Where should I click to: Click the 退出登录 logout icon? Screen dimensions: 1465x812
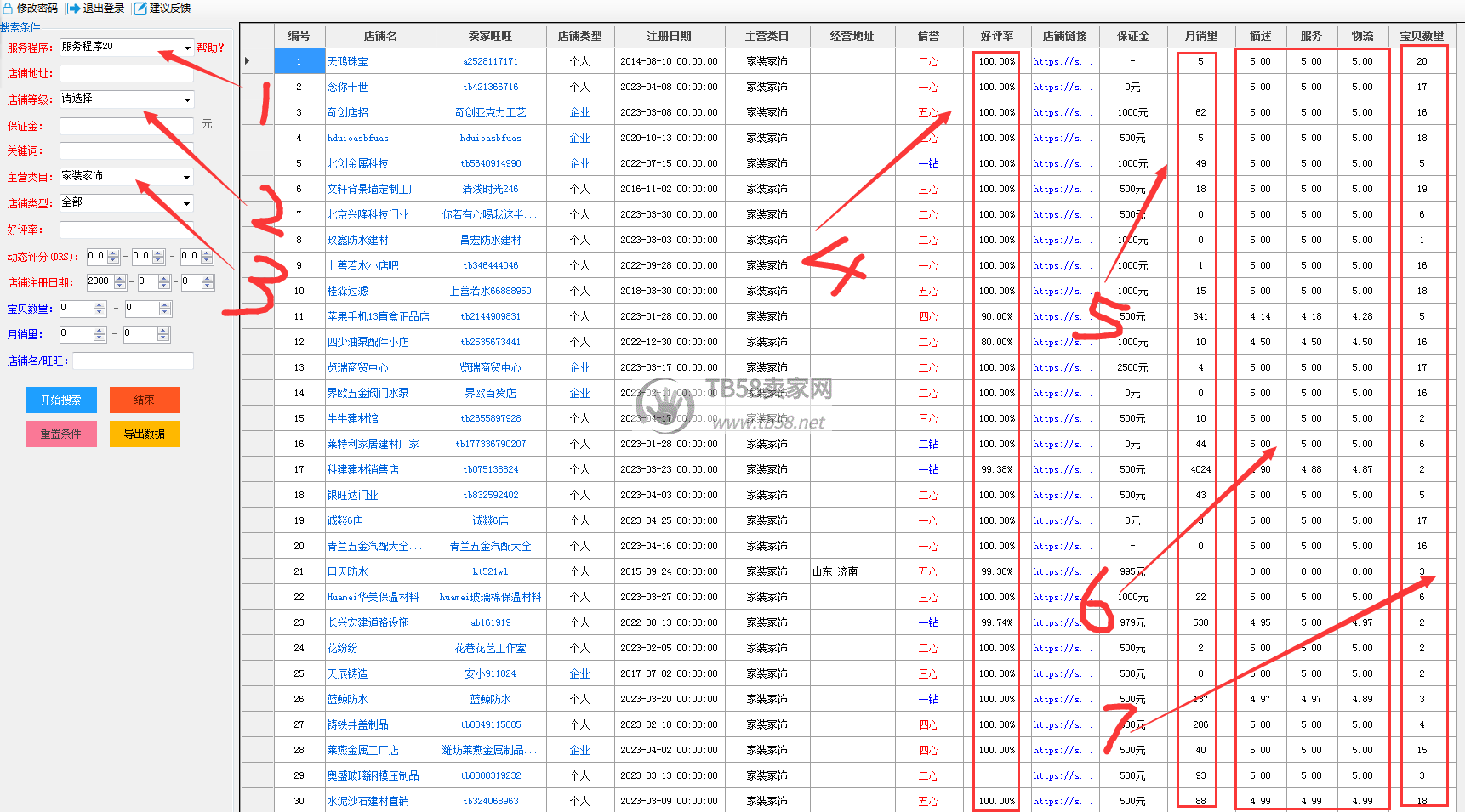tap(74, 9)
